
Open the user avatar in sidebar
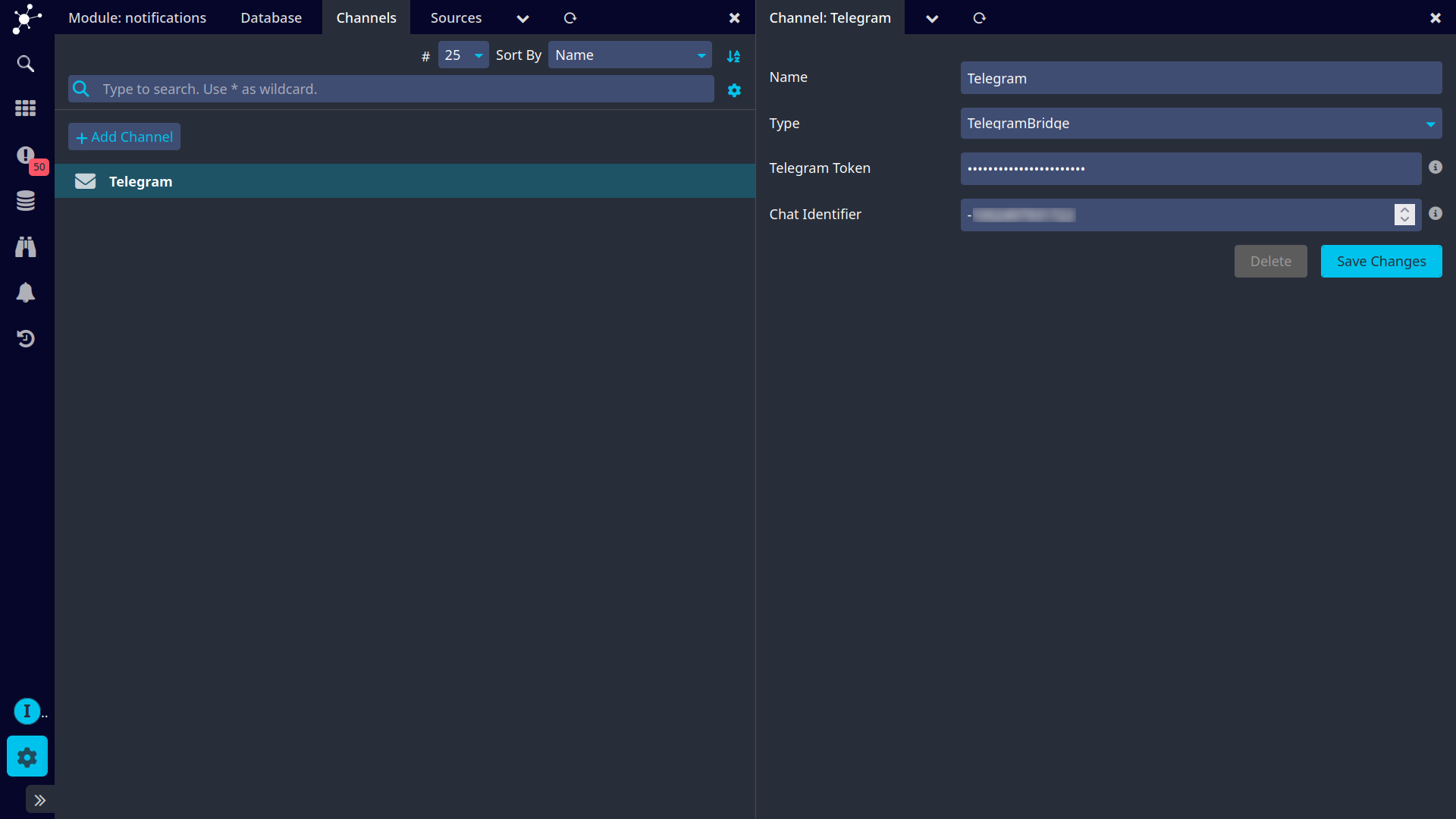[27, 711]
